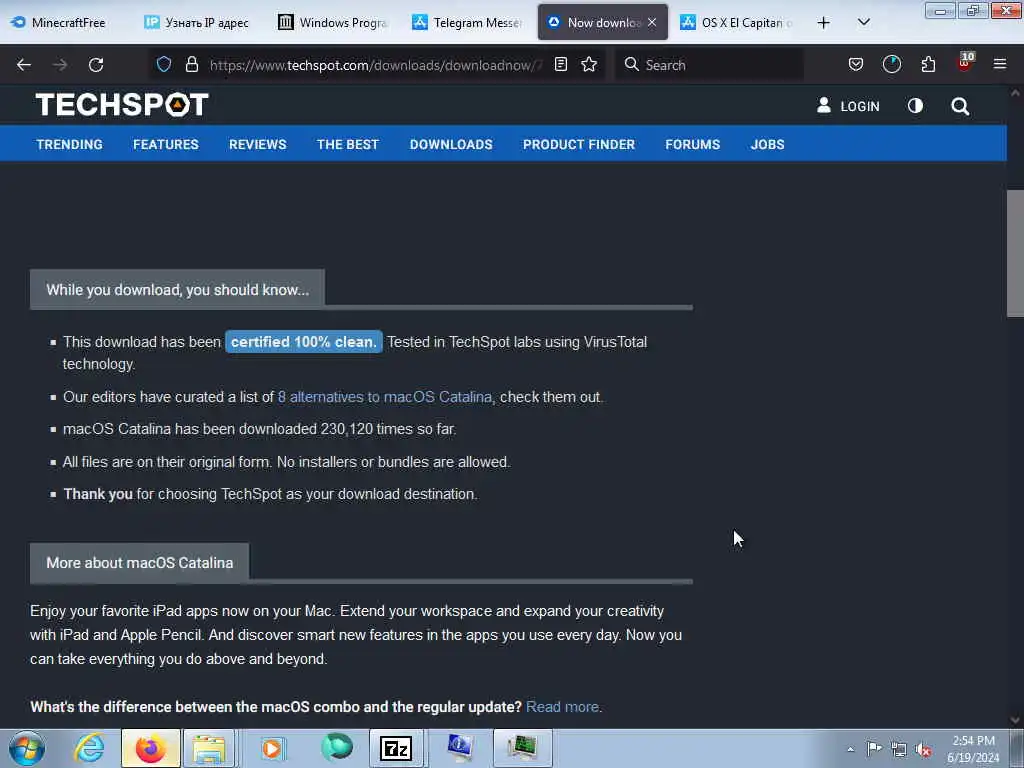
Task: Launch Internet Explorer from taskbar
Action: 89,748
